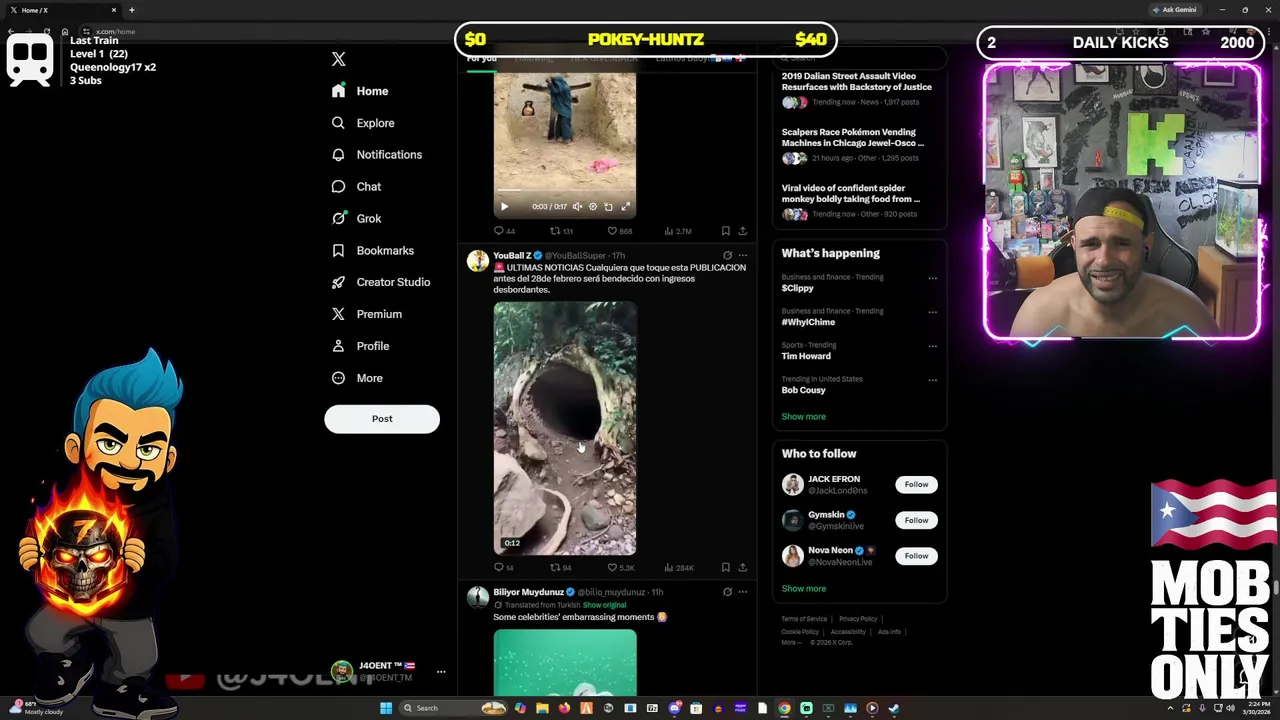This screenshot has height=720, width=1280.
Task: Click the Grok explain icon on YouBall Z post
Action: 727,256
